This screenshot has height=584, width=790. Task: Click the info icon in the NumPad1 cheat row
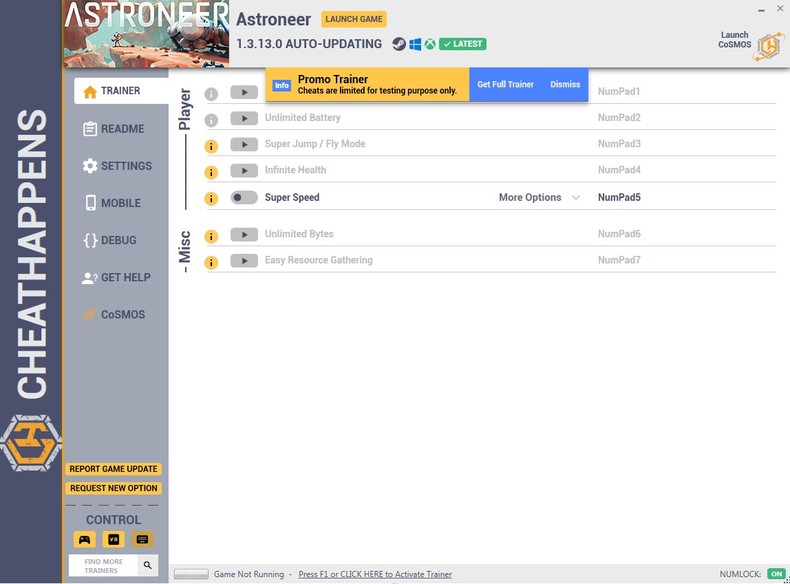pos(211,94)
